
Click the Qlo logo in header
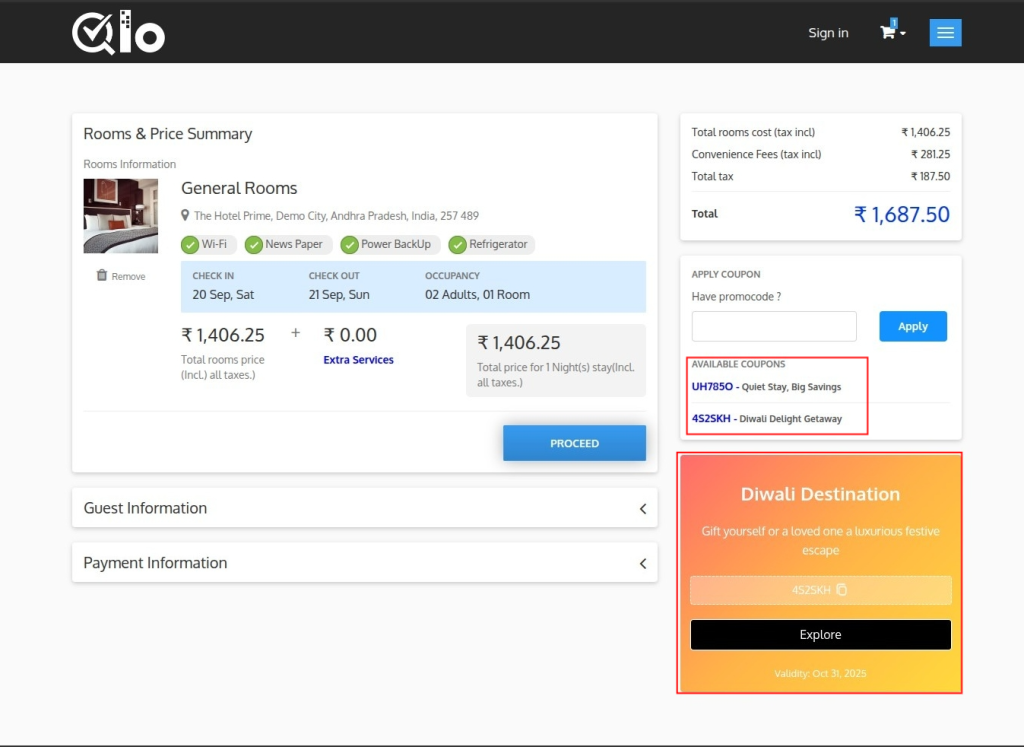click(x=118, y=33)
